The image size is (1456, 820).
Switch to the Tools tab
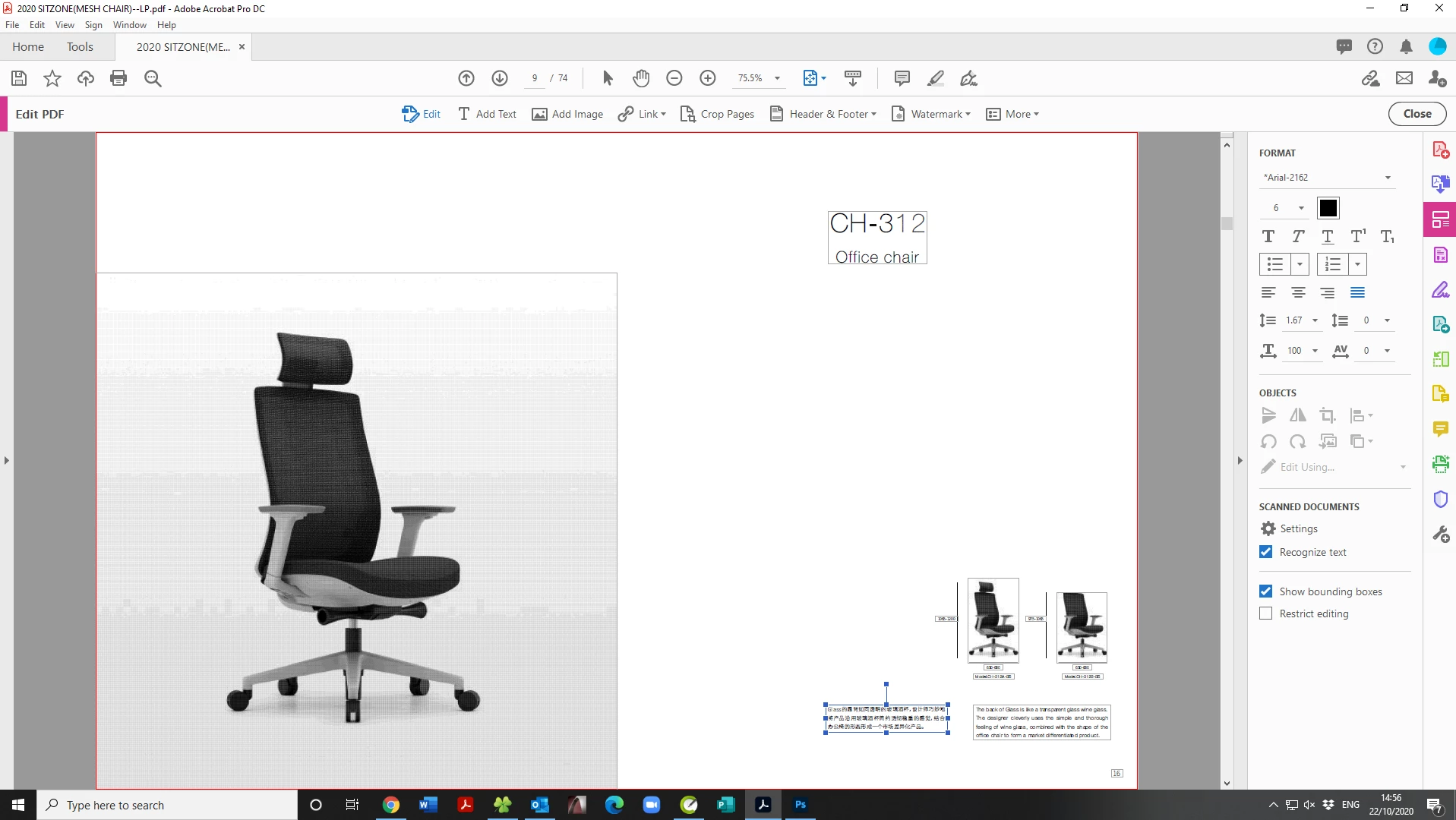click(x=80, y=46)
